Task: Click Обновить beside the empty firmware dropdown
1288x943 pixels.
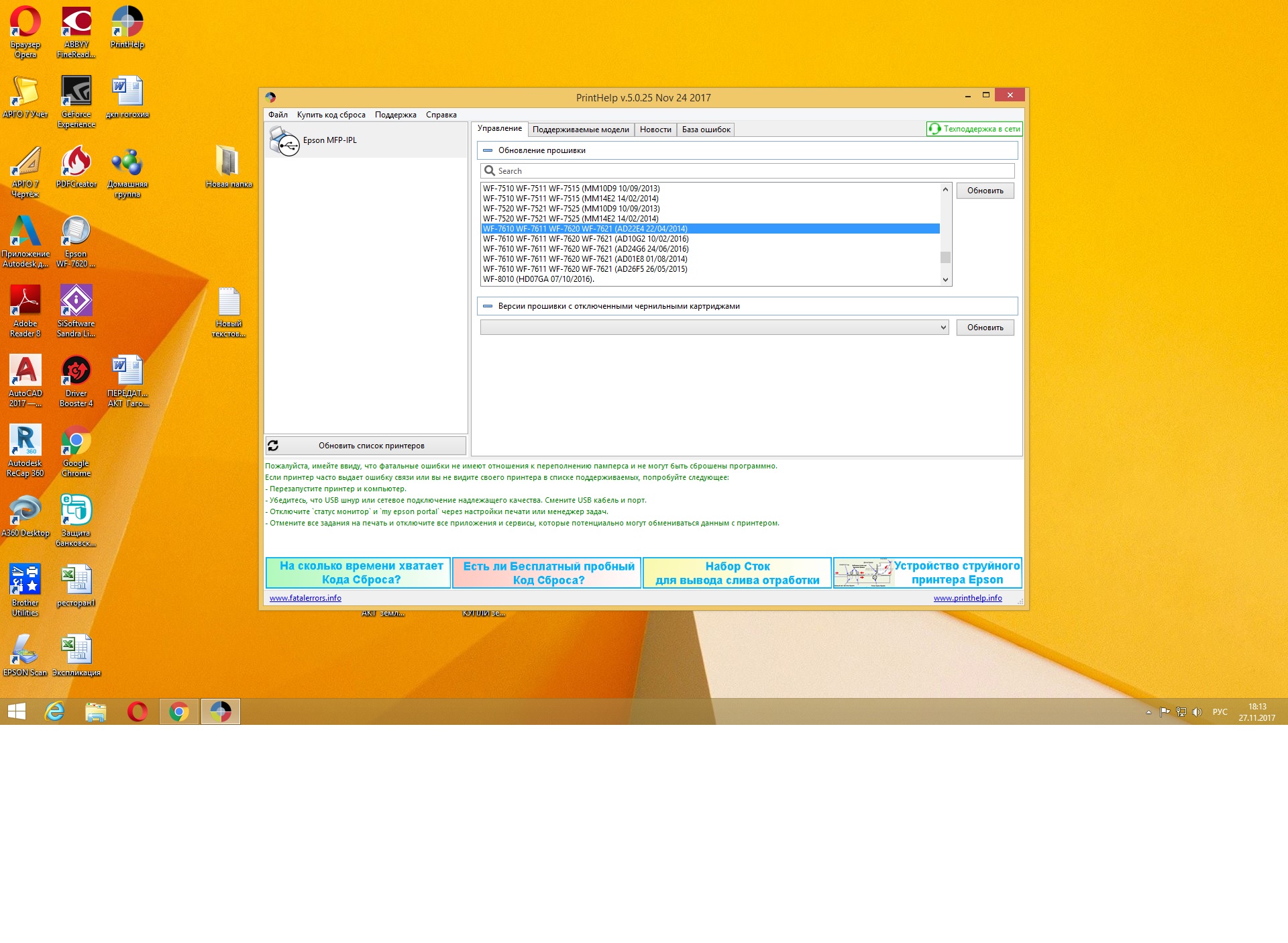Action: (985, 328)
